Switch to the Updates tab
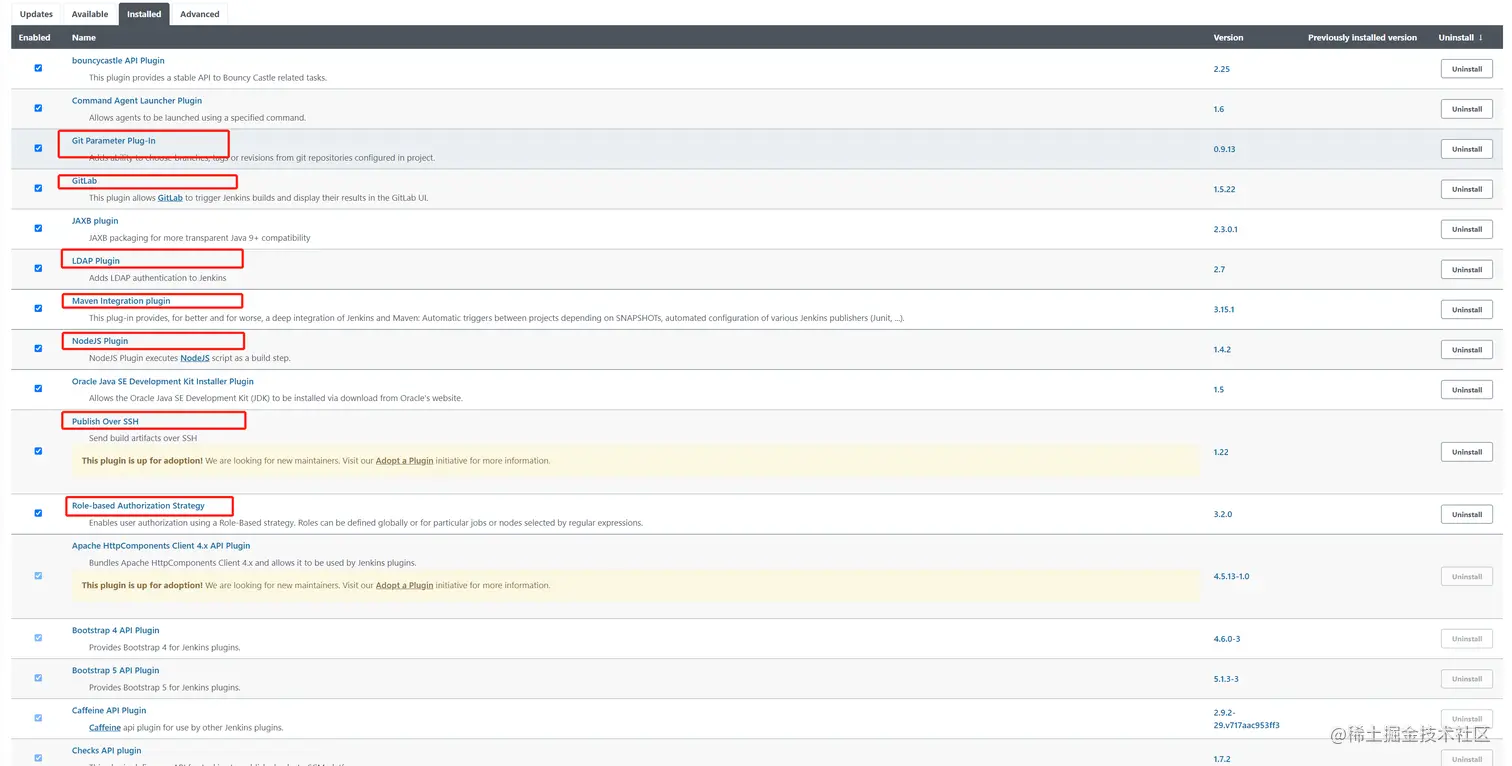The width and height of the screenshot is (1512, 766). [36, 14]
